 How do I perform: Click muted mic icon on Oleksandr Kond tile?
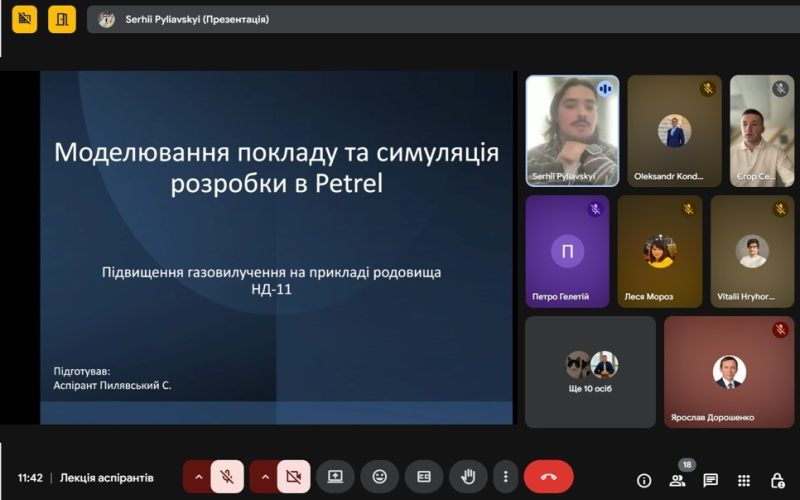pyautogui.click(x=708, y=89)
